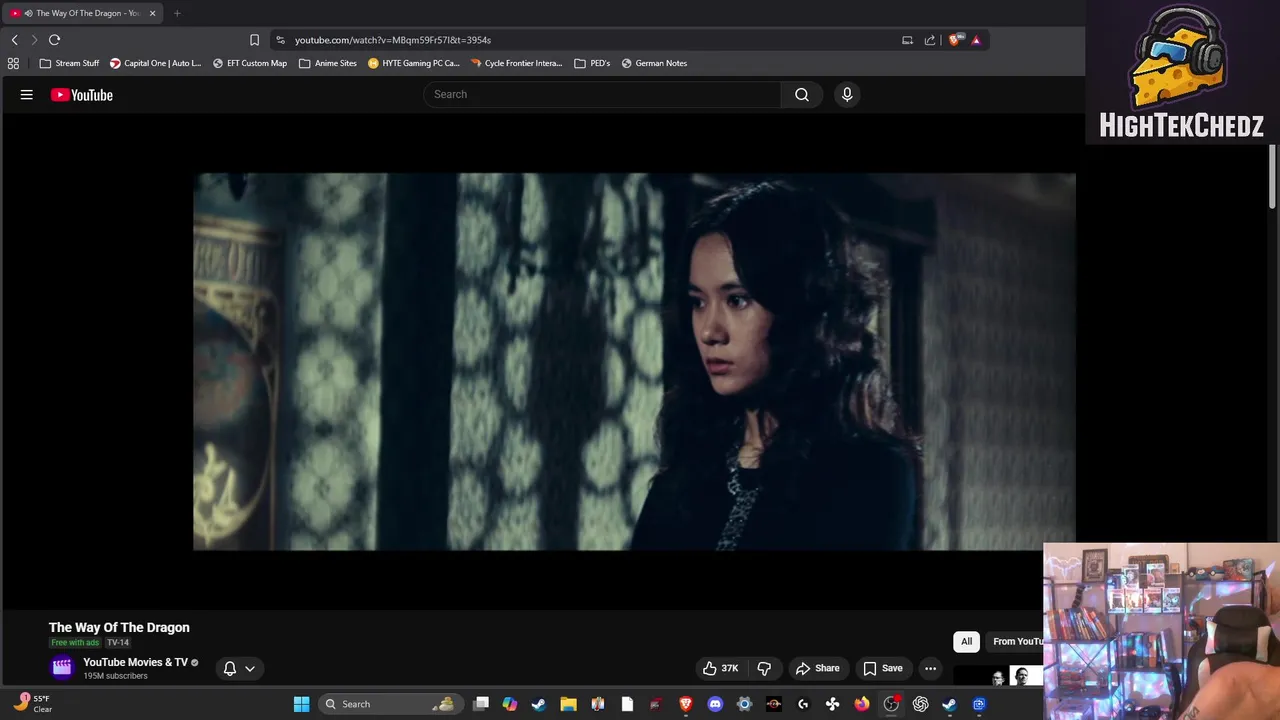Open the PED's bookmarks folder
1280x720 pixels.
[x=592, y=63]
